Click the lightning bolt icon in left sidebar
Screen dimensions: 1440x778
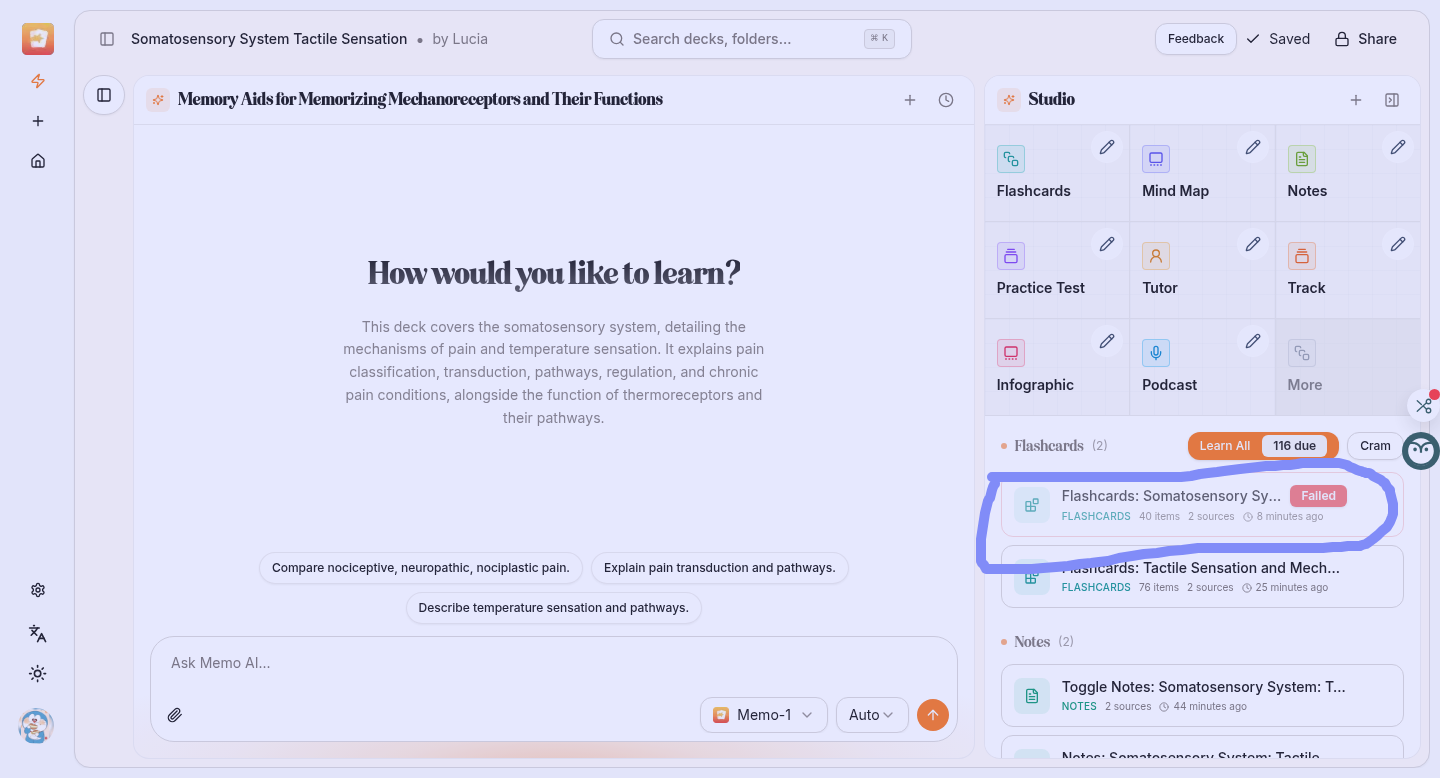38,81
